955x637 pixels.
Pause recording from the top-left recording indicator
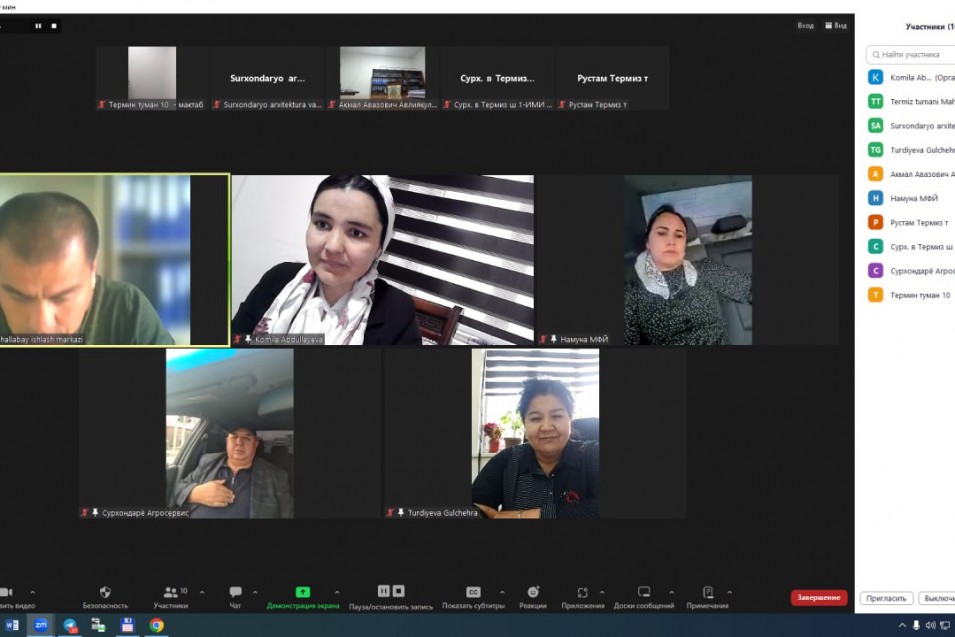coord(38,26)
